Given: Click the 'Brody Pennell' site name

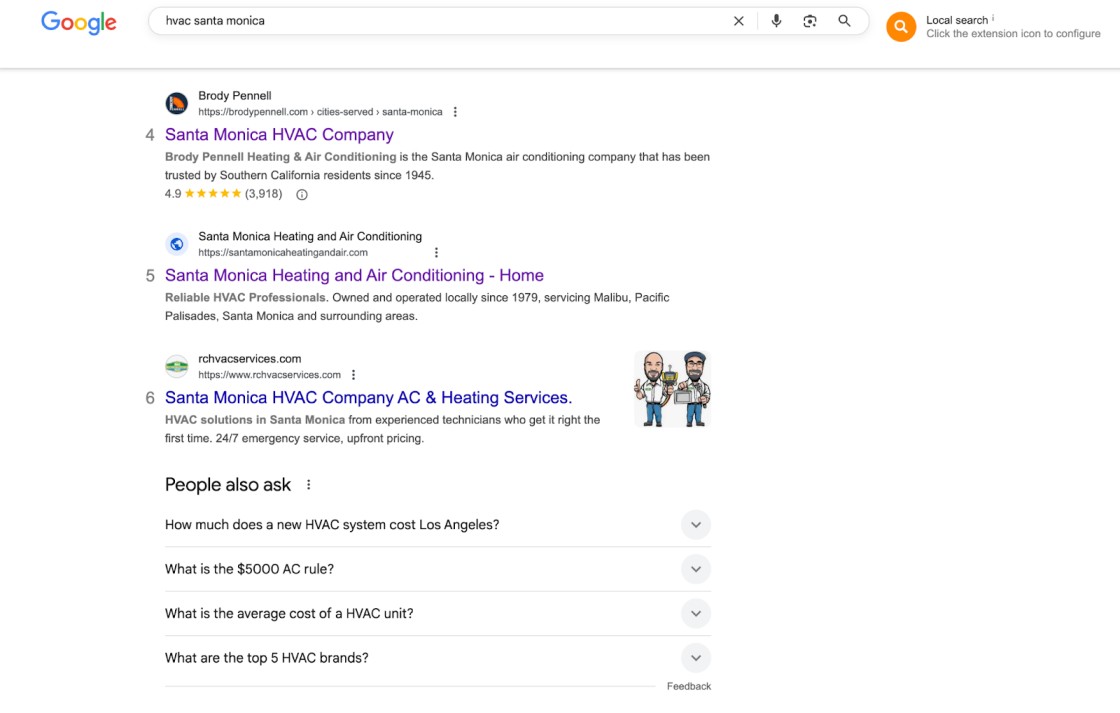Looking at the screenshot, I should 234,96.
